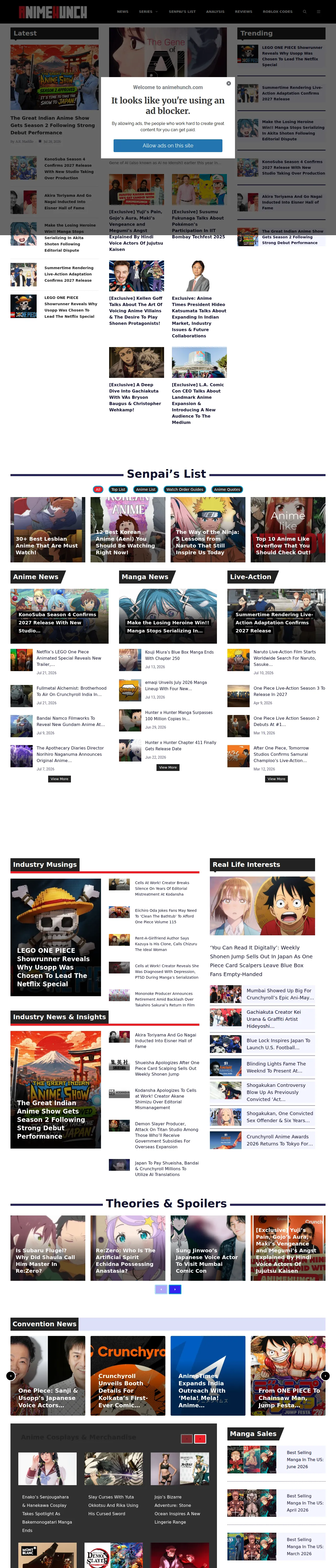
Task: Go to previous Theories & Spoilers page
Action: tap(161, 1289)
